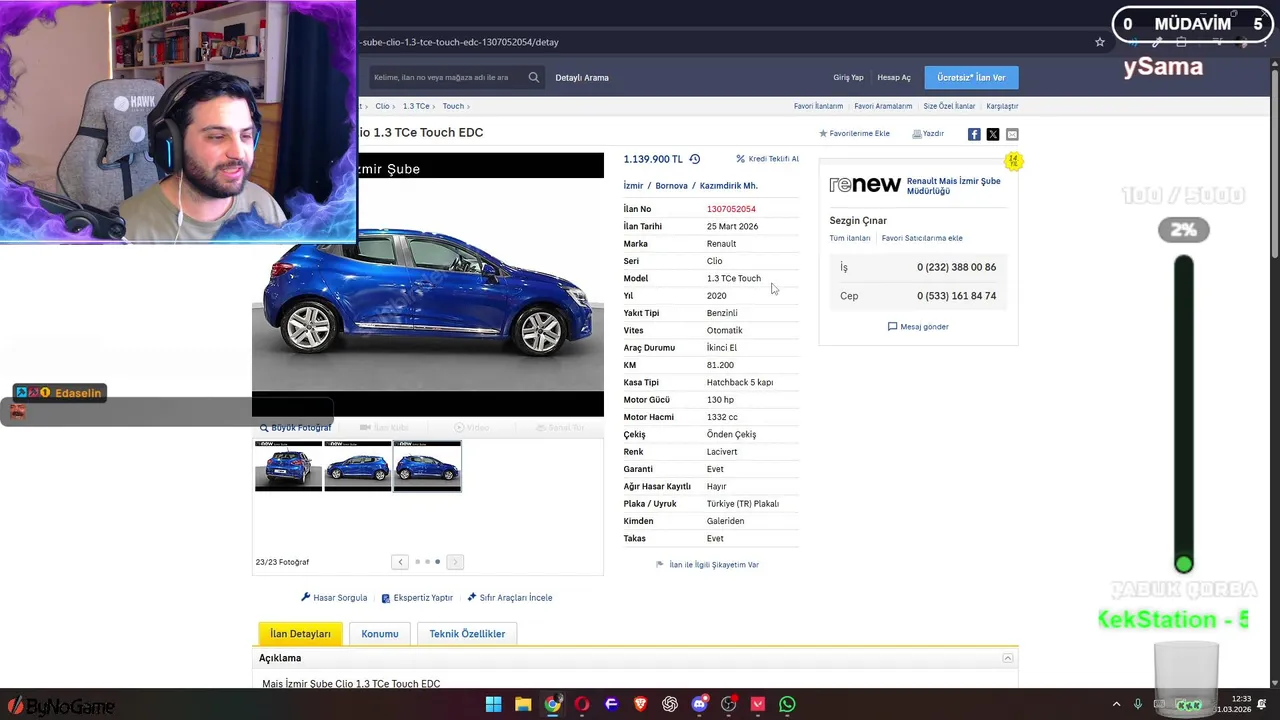Share listing by email icon

[x=1012, y=134]
